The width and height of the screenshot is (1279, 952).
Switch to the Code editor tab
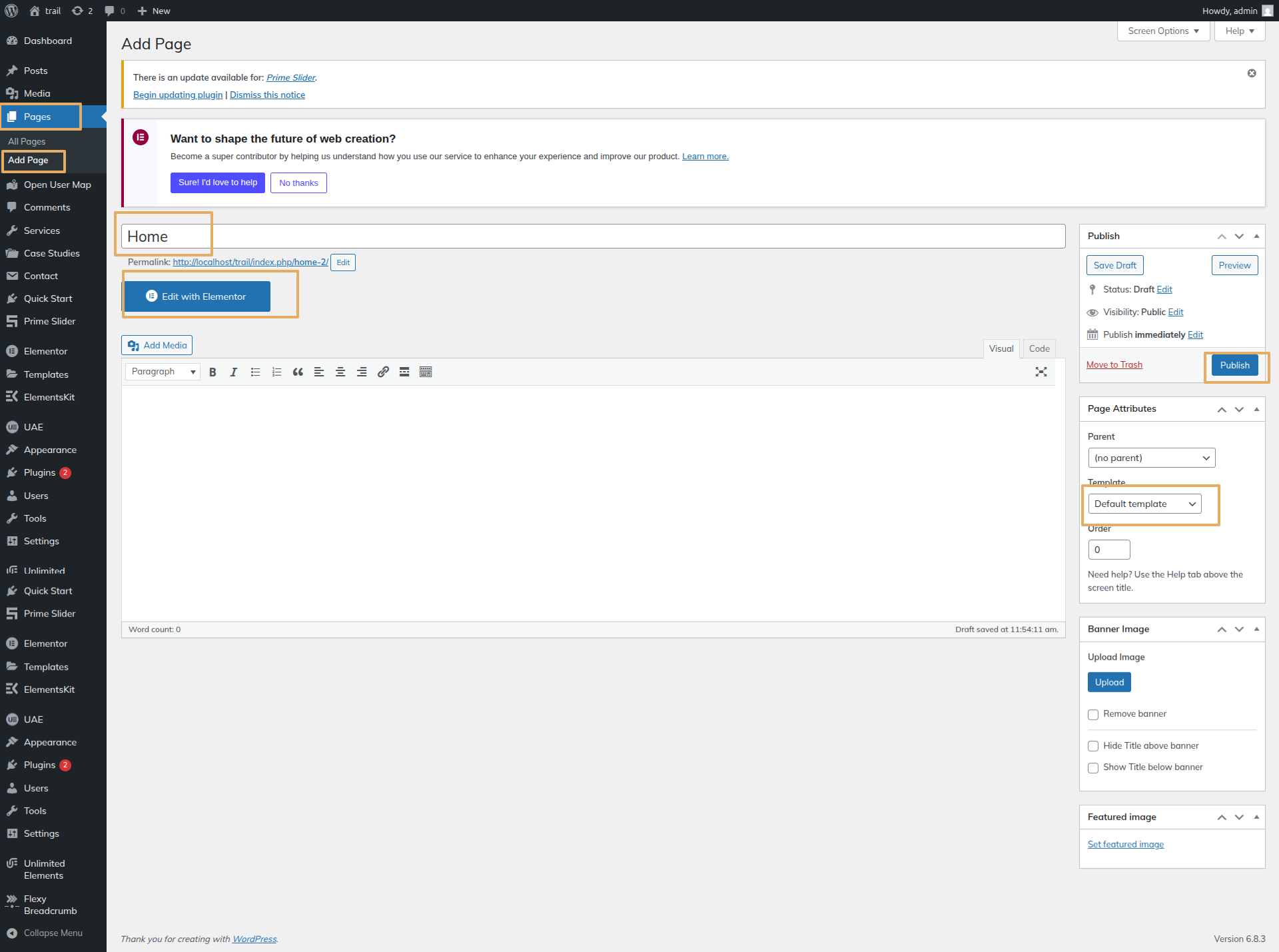click(x=1039, y=348)
